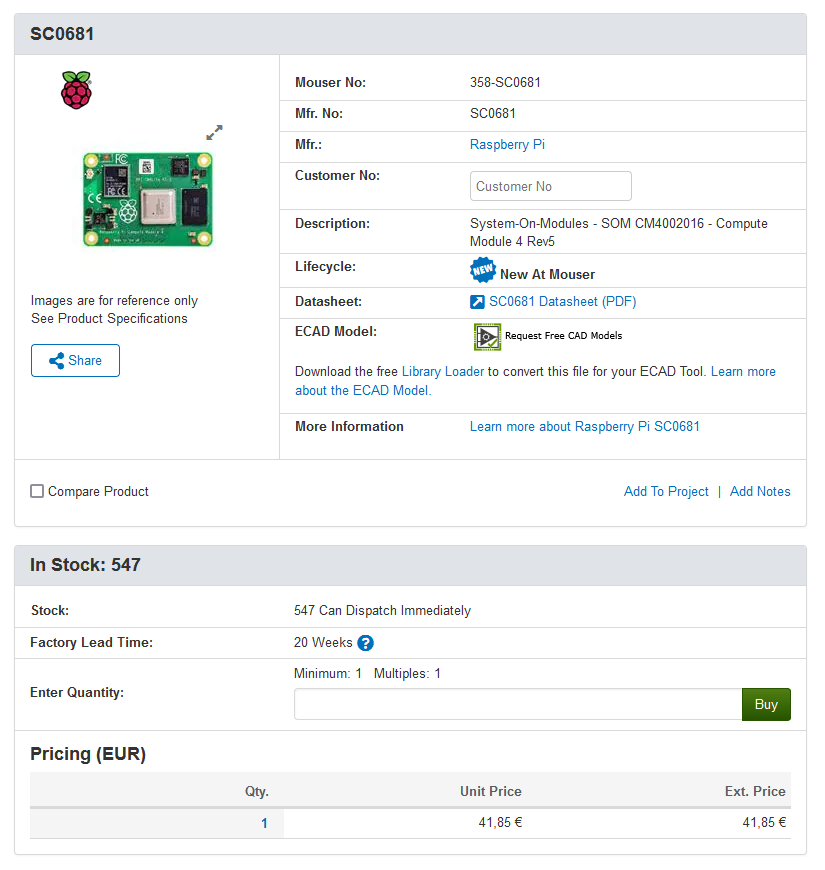The width and height of the screenshot is (825, 870).
Task: Open the Library Loader link
Action: (x=443, y=371)
